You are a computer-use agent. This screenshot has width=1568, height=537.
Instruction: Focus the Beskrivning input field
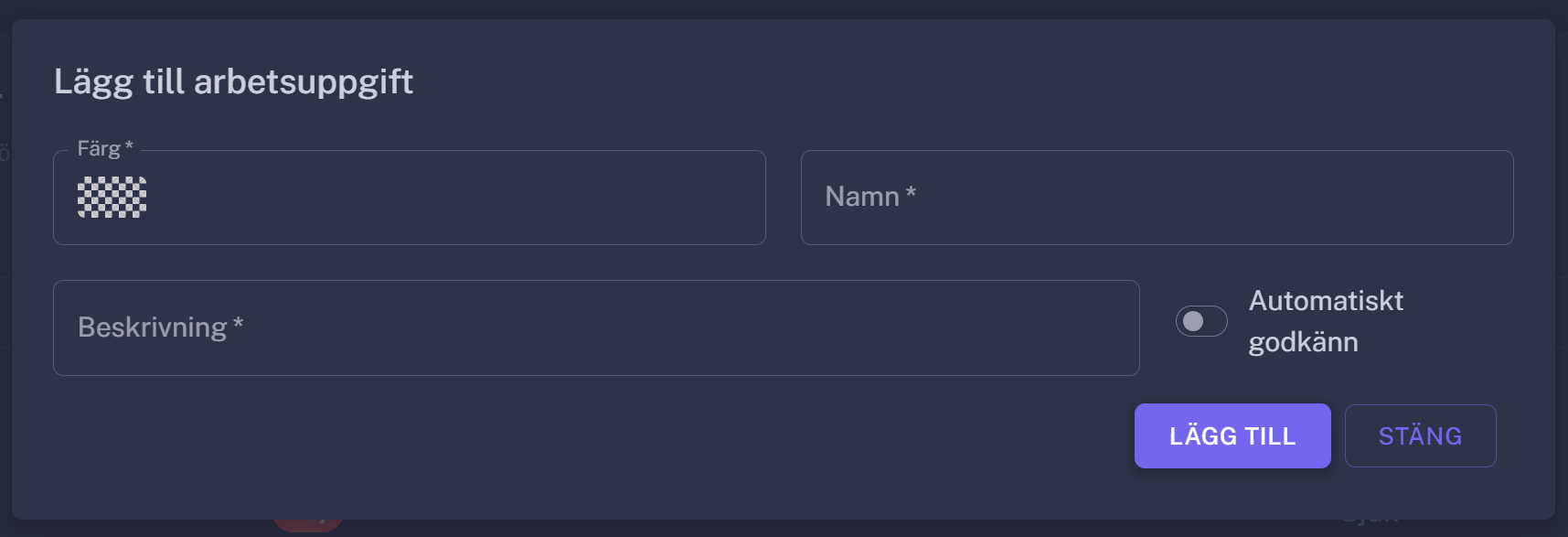[596, 328]
